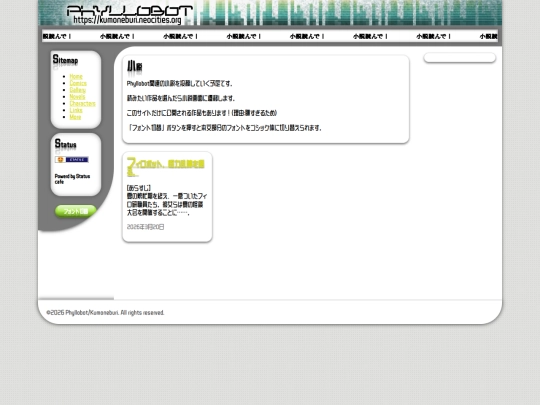Viewport: 540px width, 405px height.
Task: Click the 'Powerd by Status cafe' text
Action: (72, 179)
